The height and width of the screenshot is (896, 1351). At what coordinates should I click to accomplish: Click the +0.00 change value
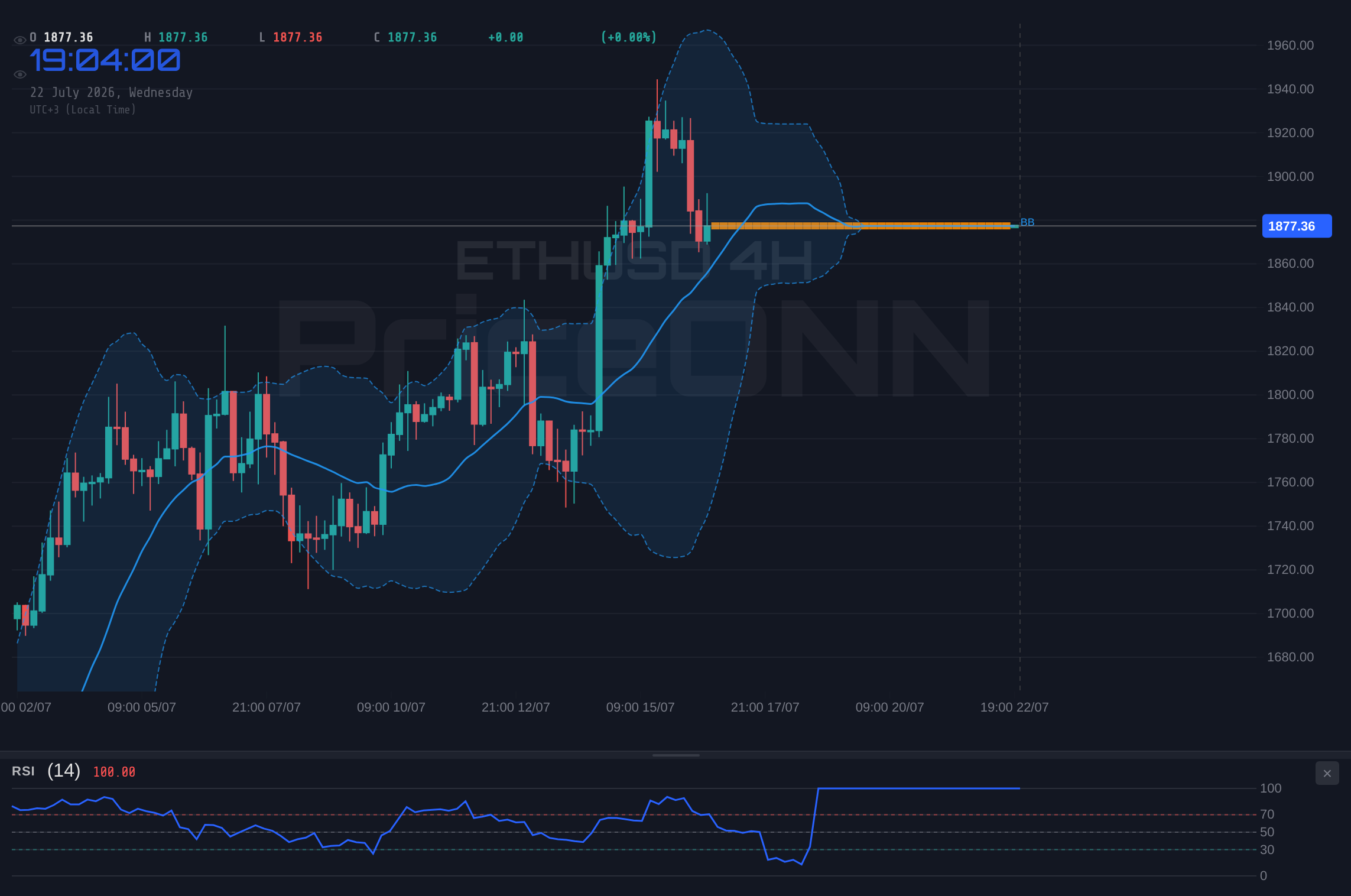(x=506, y=37)
